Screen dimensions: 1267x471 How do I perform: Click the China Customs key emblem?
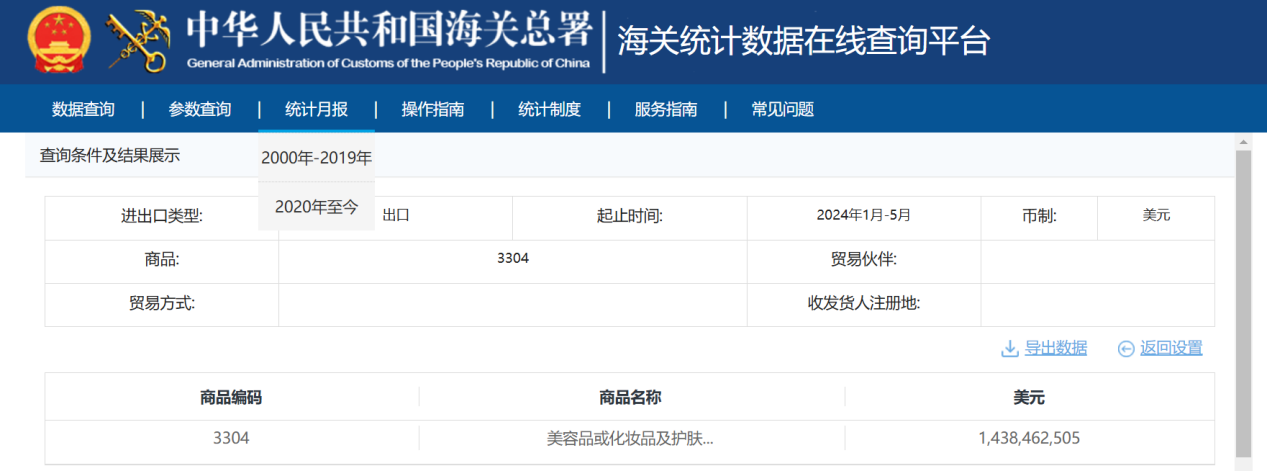click(137, 41)
